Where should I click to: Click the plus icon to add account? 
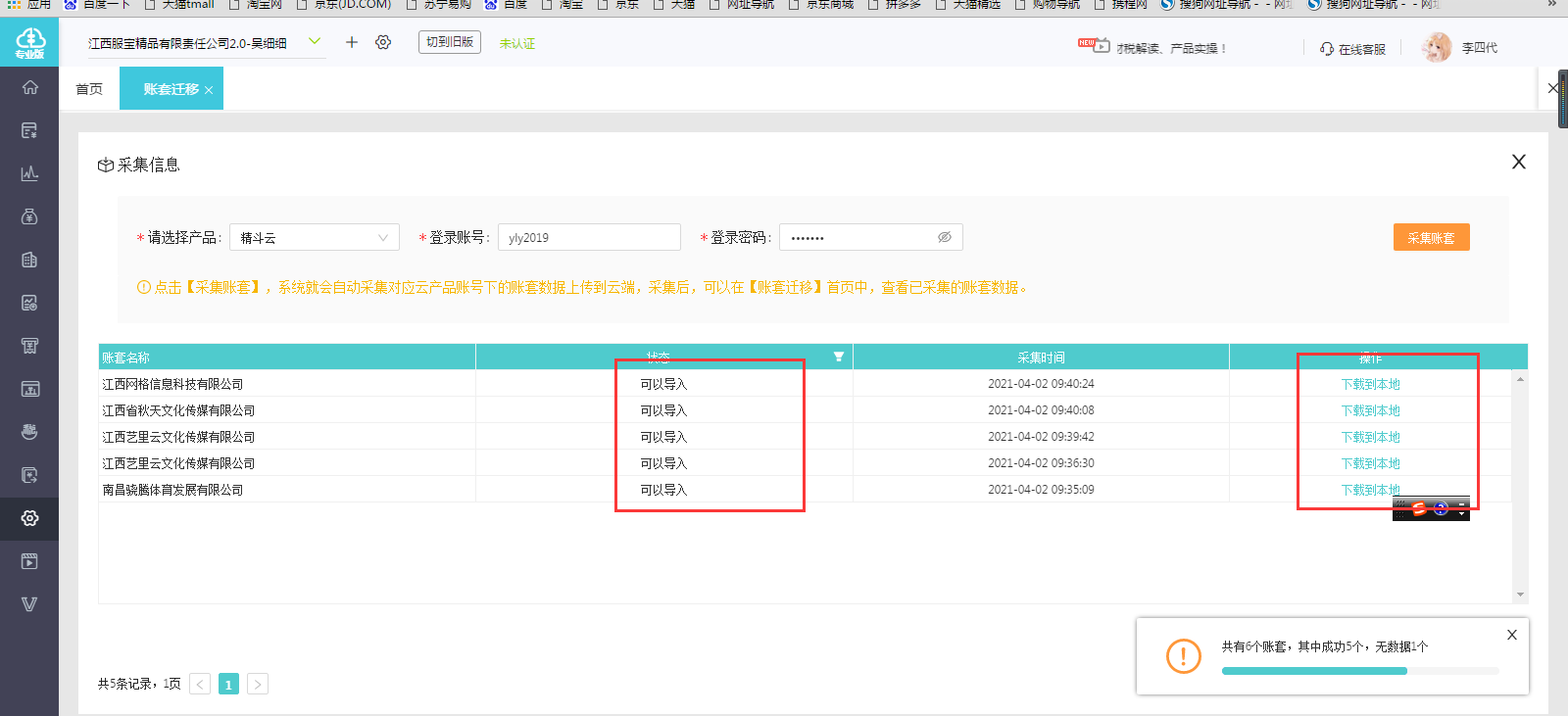(352, 42)
